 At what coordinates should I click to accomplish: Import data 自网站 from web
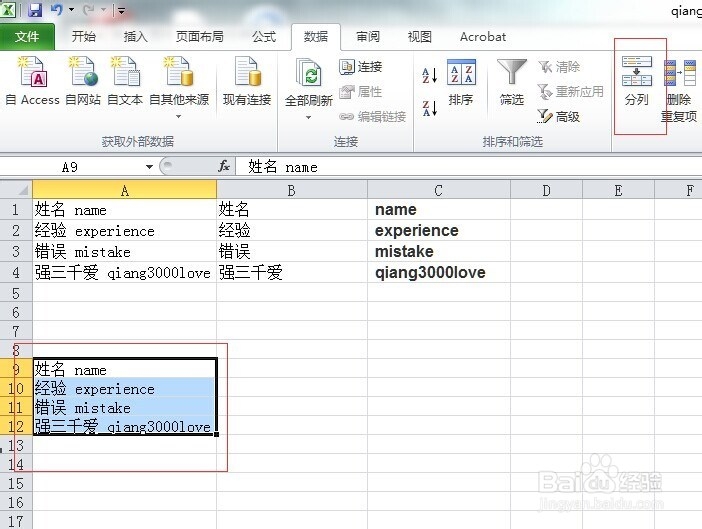click(83, 81)
